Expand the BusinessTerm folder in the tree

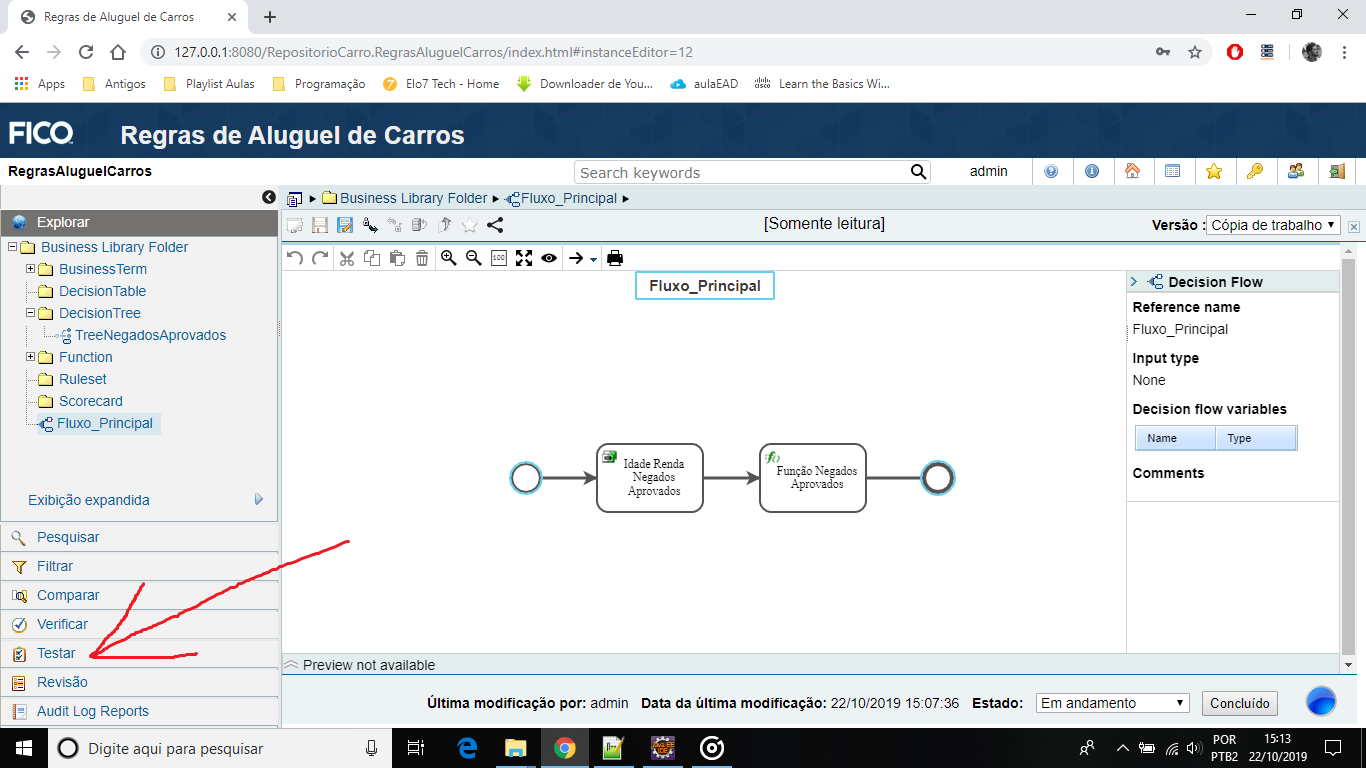coord(30,269)
